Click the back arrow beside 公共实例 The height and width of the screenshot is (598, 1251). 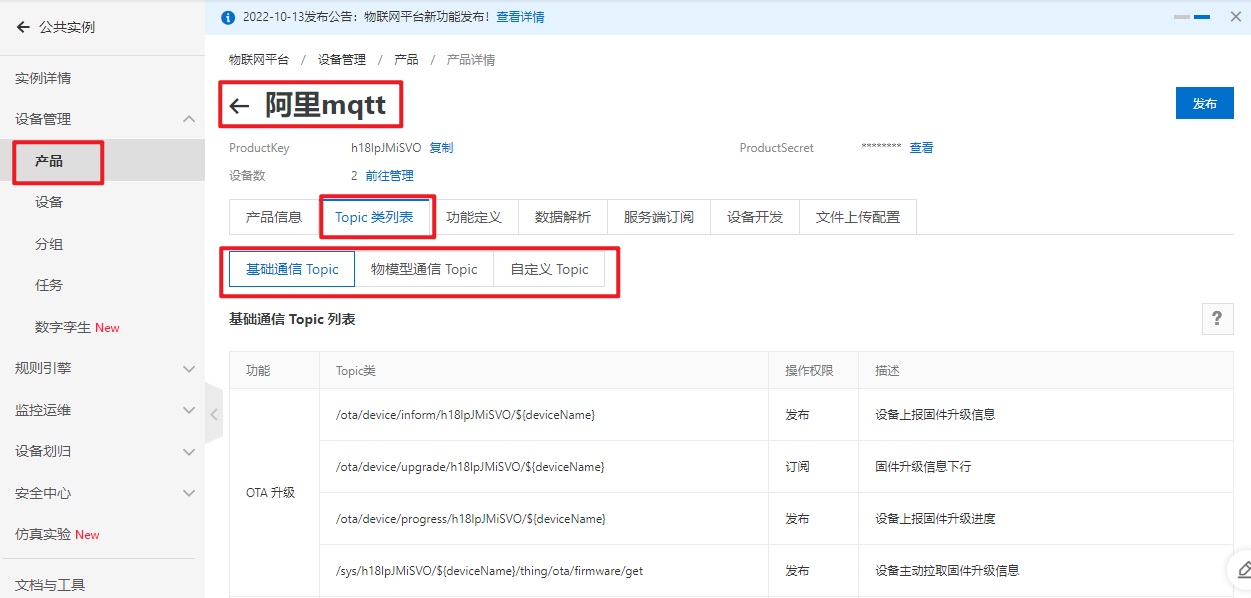(x=22, y=27)
